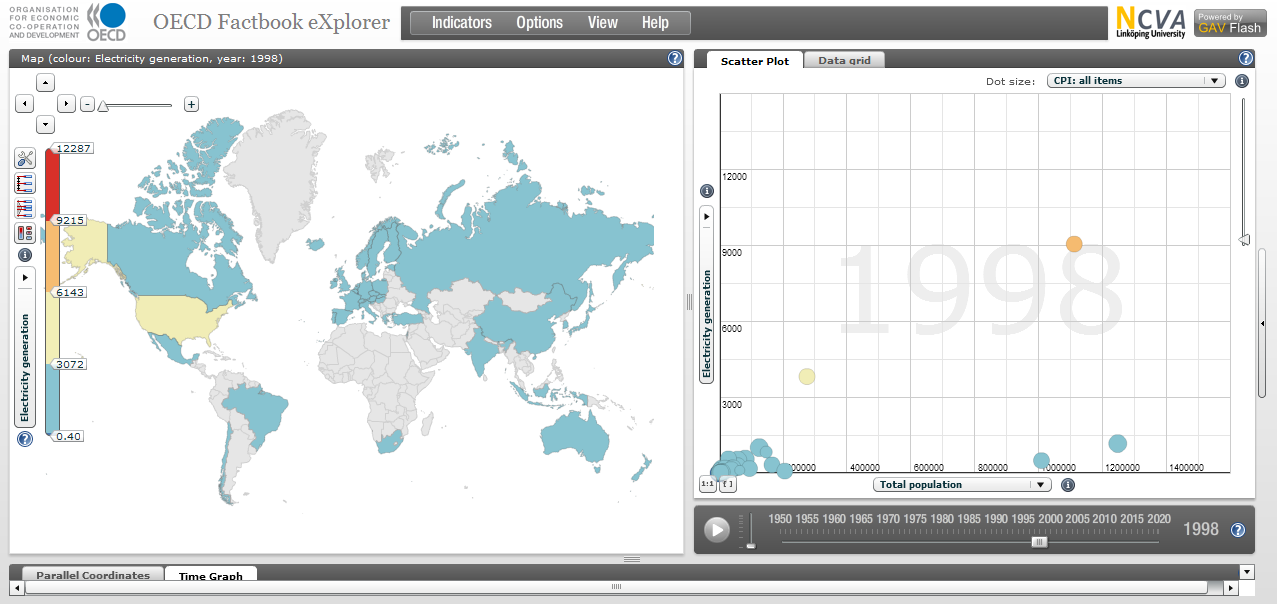The width and height of the screenshot is (1277, 604).
Task: Click the animation speed slider handle
Action: tap(751, 545)
